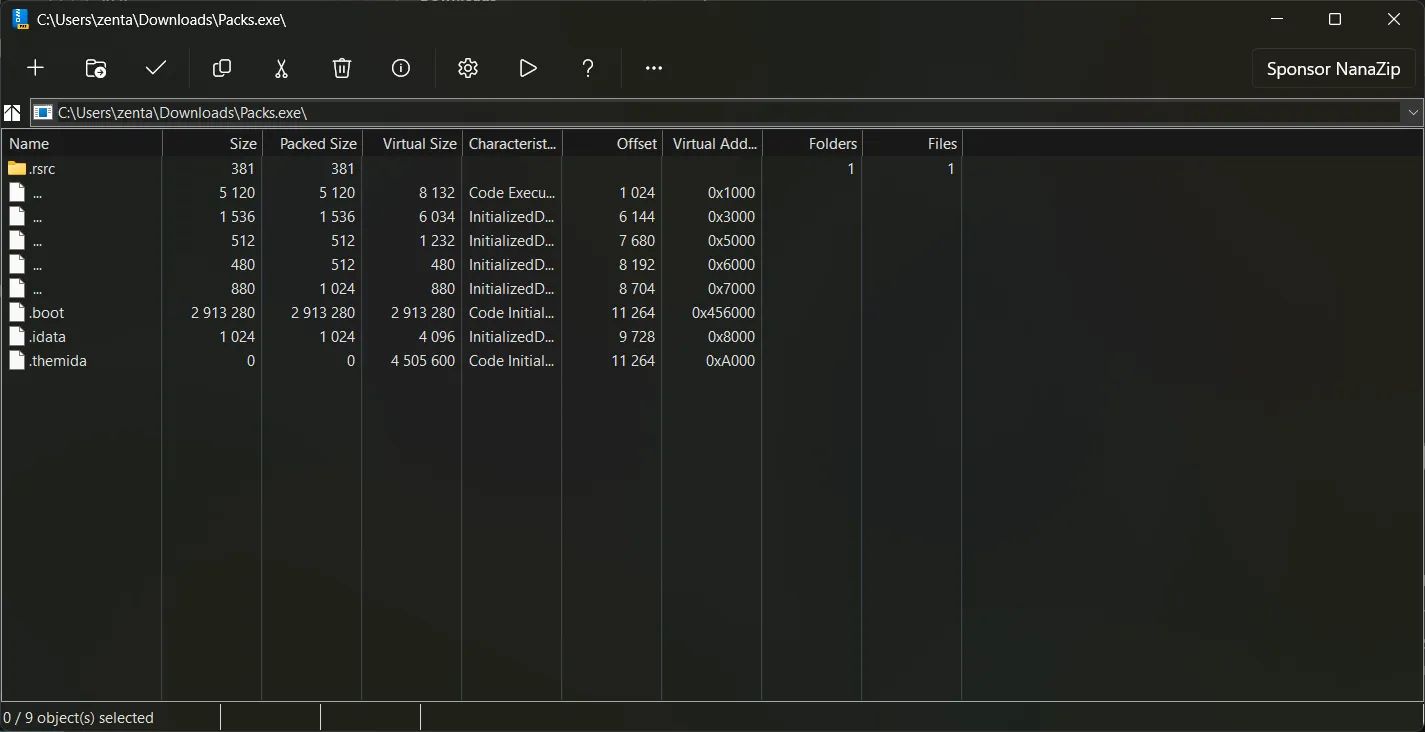Open Help with the question mark icon
The image size is (1425, 732).
coord(588,68)
